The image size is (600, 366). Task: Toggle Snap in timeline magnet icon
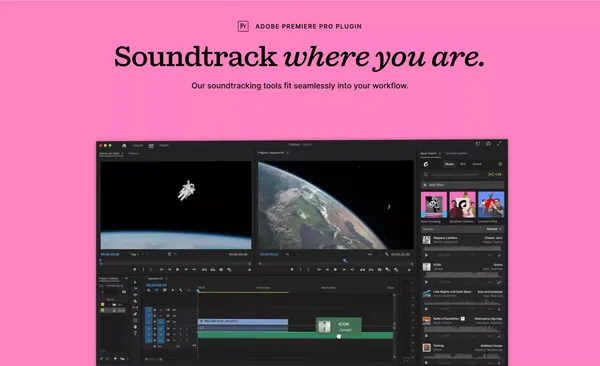tap(157, 290)
